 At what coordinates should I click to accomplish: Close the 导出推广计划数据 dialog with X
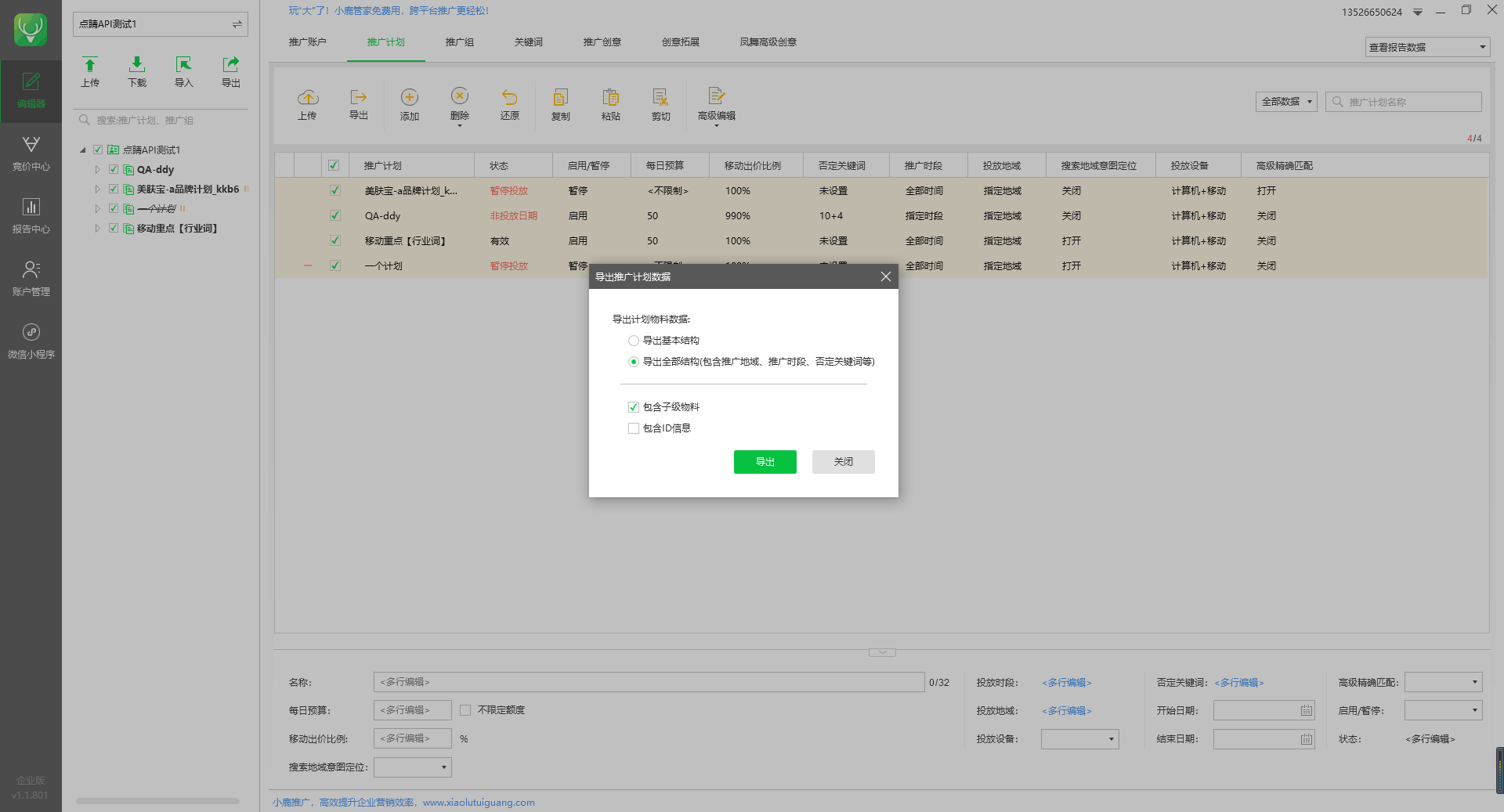pos(886,276)
